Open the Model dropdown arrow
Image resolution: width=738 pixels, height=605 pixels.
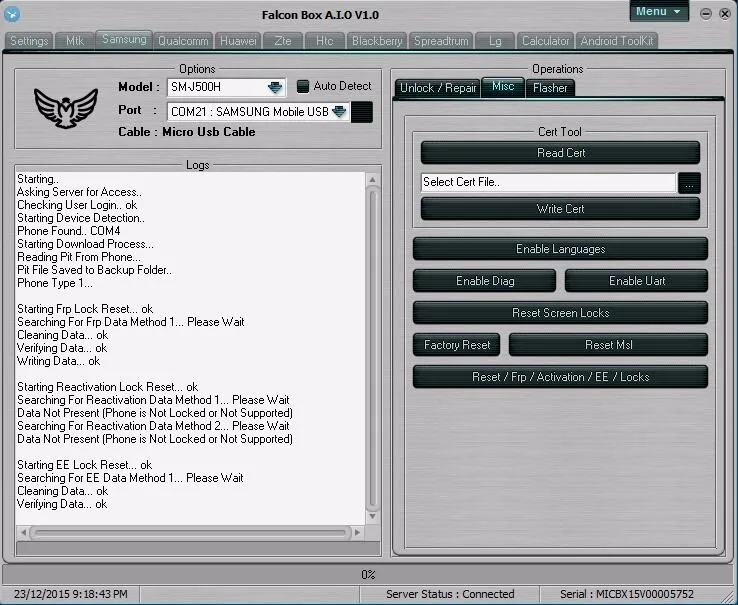click(x=275, y=87)
